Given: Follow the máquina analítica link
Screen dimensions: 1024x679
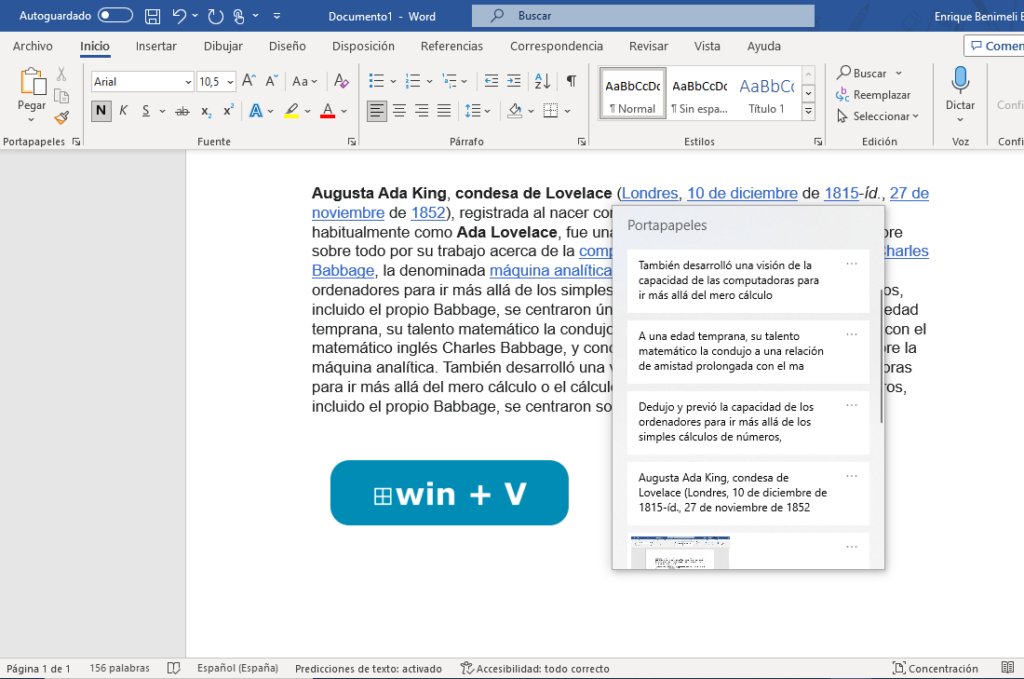Looking at the screenshot, I should (551, 271).
